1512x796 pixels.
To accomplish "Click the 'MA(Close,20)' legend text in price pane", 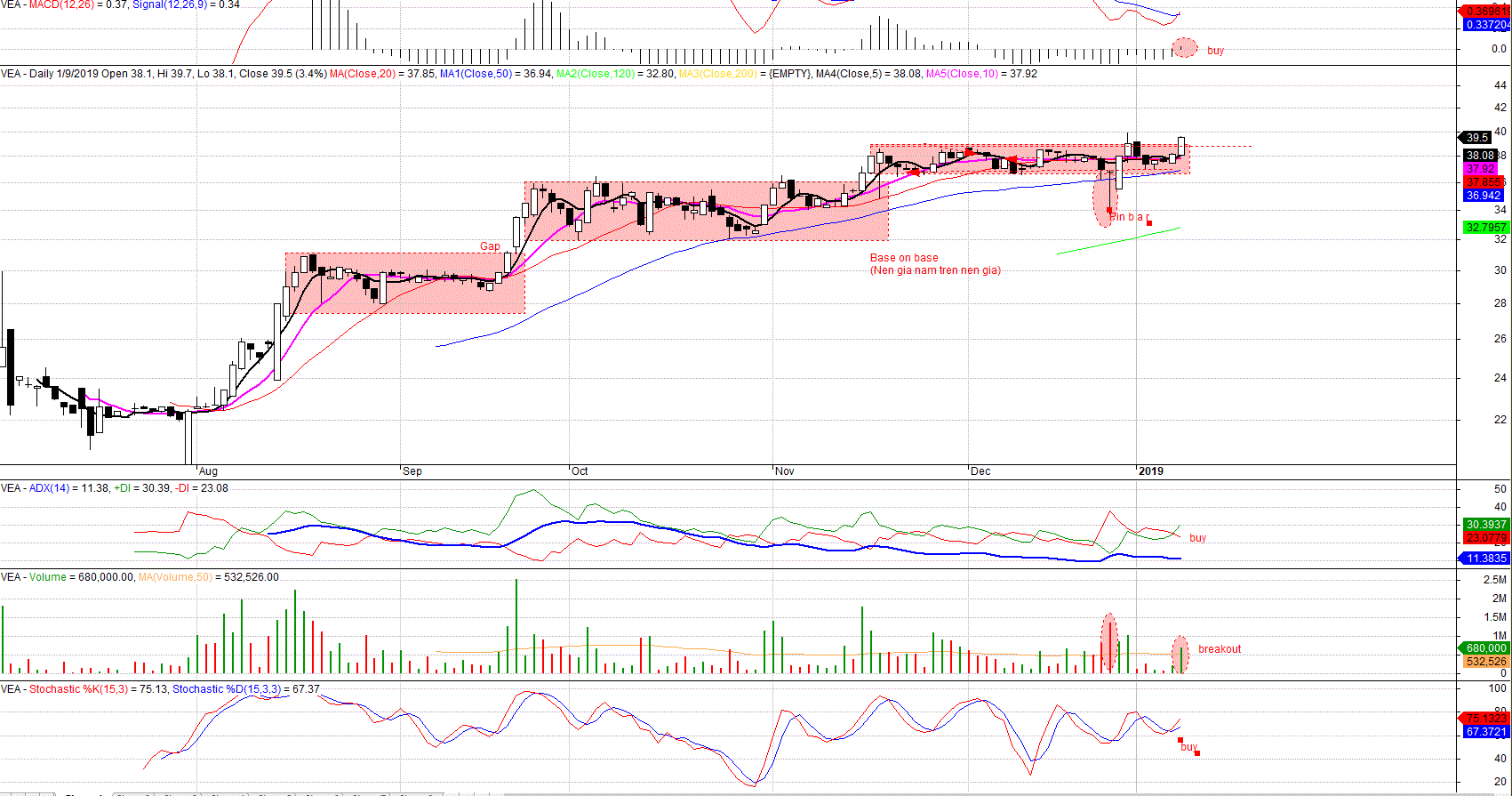I will tap(363, 74).
